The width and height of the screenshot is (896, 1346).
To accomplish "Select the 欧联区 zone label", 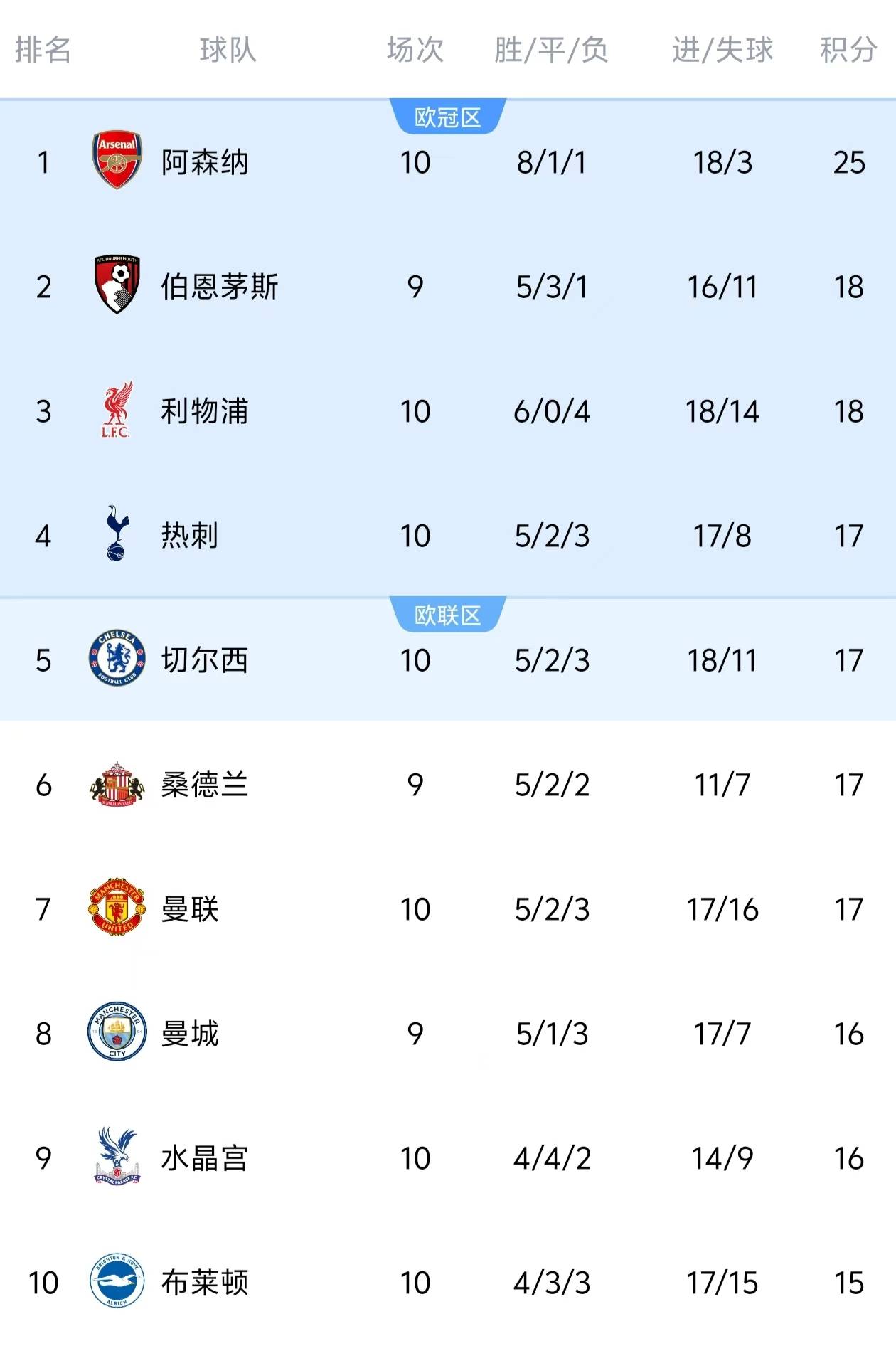I will click(x=448, y=615).
